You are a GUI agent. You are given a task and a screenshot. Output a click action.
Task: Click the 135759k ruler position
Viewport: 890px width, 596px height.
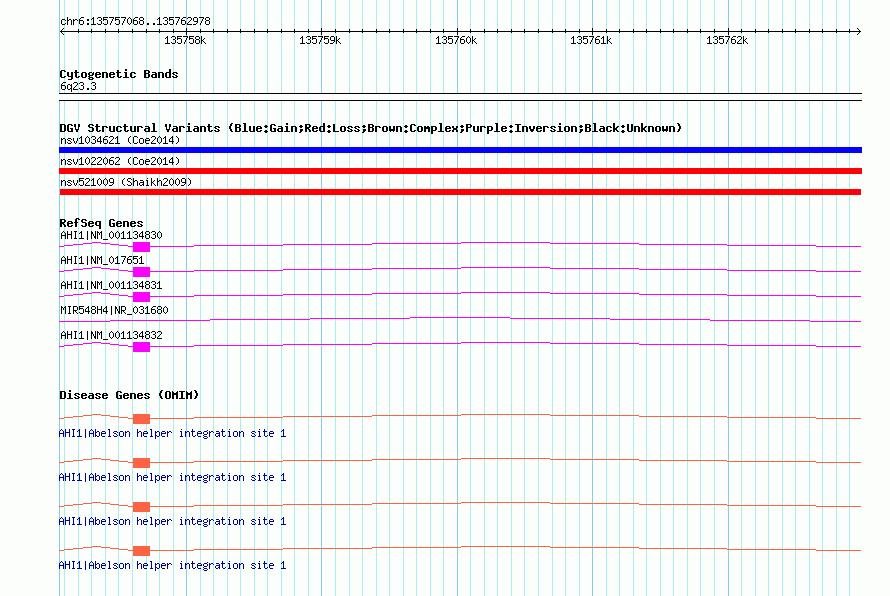pos(320,40)
